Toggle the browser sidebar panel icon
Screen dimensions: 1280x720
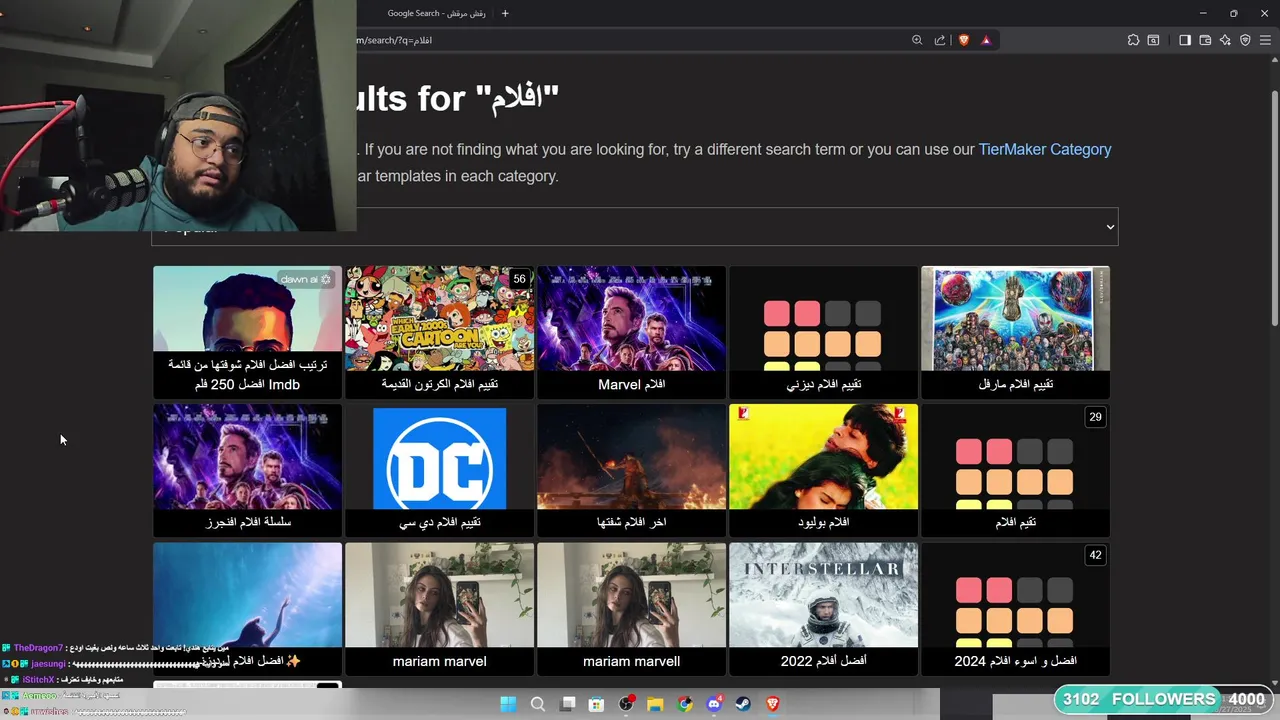click(x=1185, y=40)
